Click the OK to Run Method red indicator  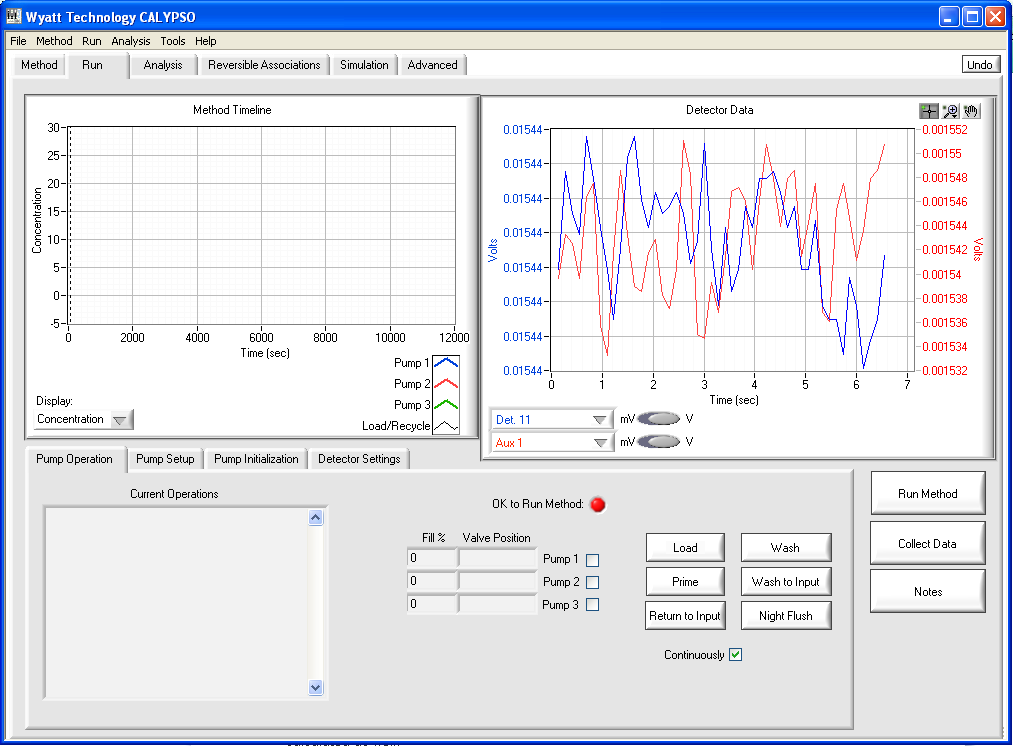(x=598, y=505)
